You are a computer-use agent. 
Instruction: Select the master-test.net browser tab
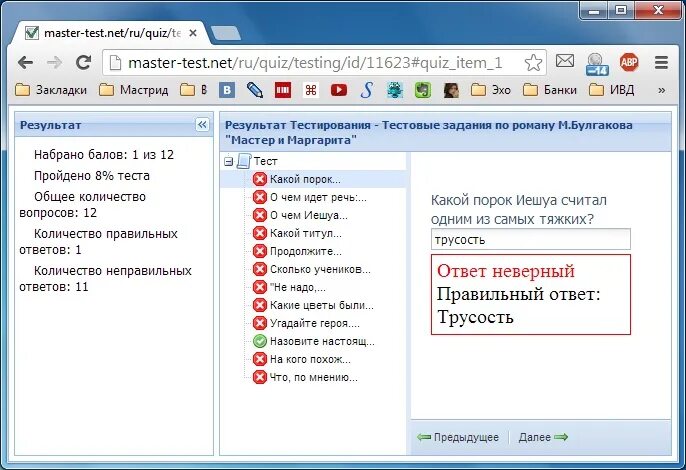pos(109,33)
